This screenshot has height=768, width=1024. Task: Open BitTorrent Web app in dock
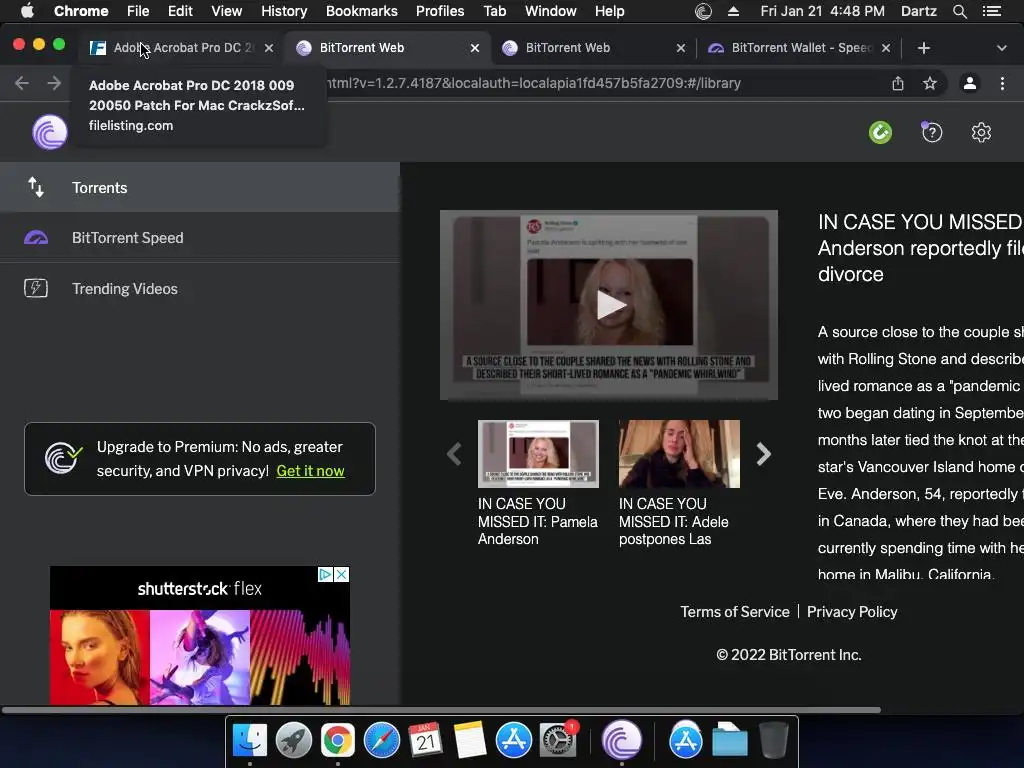click(621, 739)
